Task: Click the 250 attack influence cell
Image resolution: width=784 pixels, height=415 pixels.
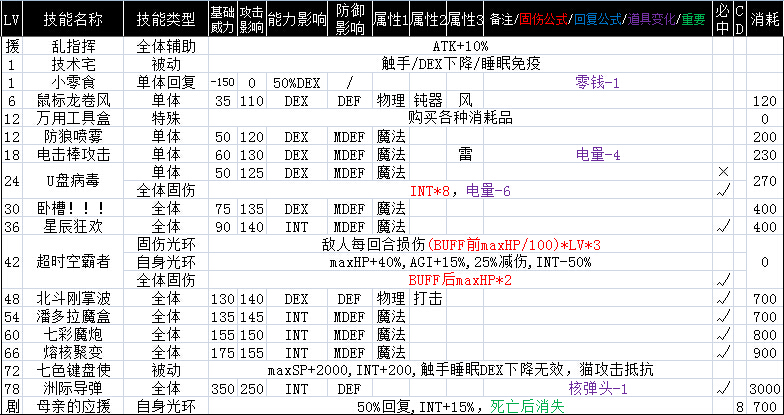Action: pos(252,388)
